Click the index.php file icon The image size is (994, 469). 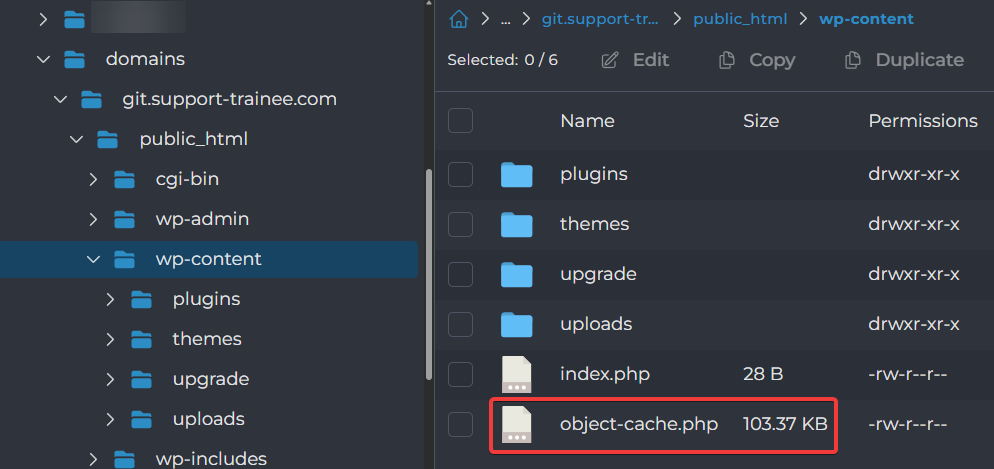click(x=517, y=375)
